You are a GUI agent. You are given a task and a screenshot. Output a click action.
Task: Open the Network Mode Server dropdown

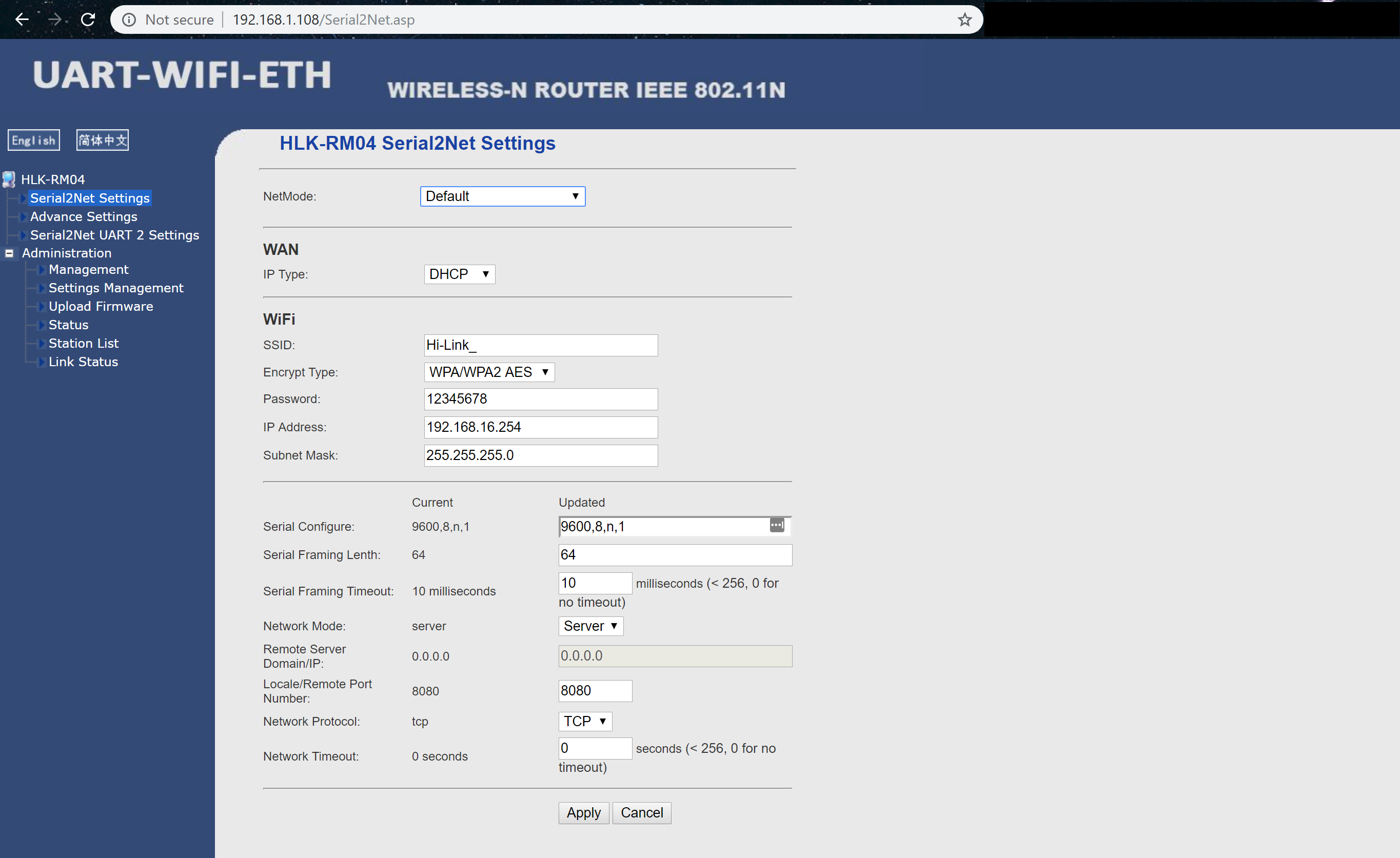(x=590, y=626)
